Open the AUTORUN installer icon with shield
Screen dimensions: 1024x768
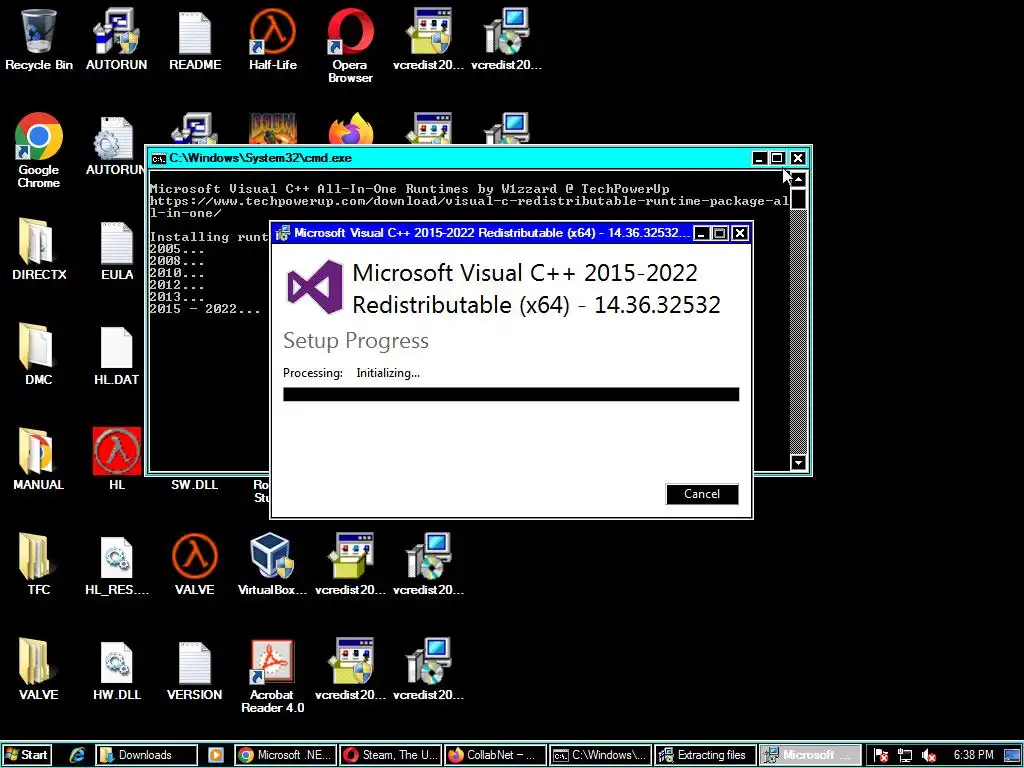pyautogui.click(x=116, y=39)
